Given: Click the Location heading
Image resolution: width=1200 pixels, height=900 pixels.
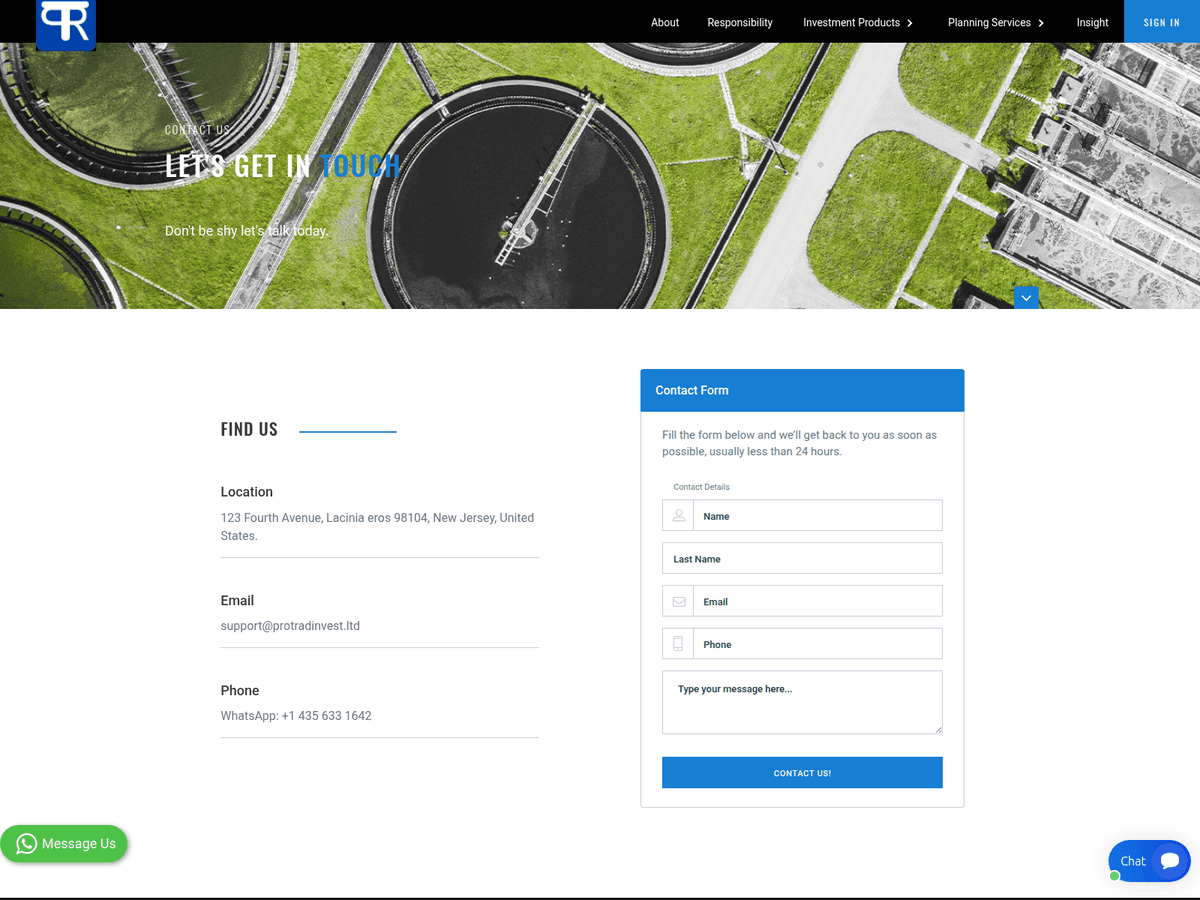Looking at the screenshot, I should (x=247, y=492).
